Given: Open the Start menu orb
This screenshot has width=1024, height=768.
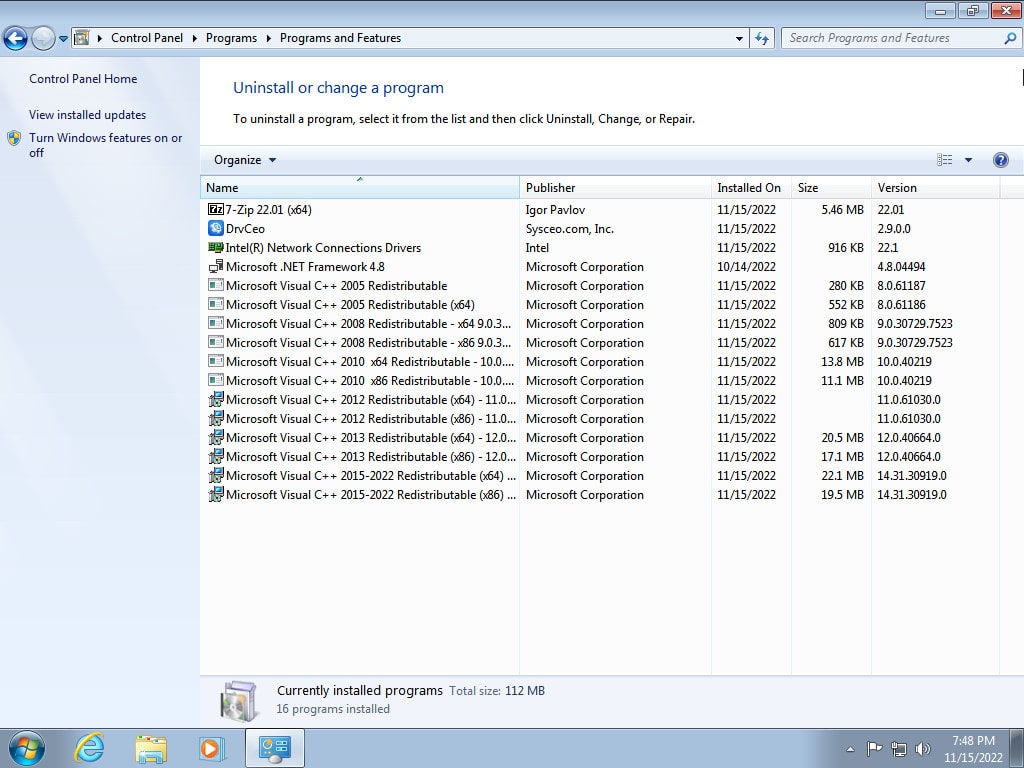Looking at the screenshot, I should click(x=27, y=748).
